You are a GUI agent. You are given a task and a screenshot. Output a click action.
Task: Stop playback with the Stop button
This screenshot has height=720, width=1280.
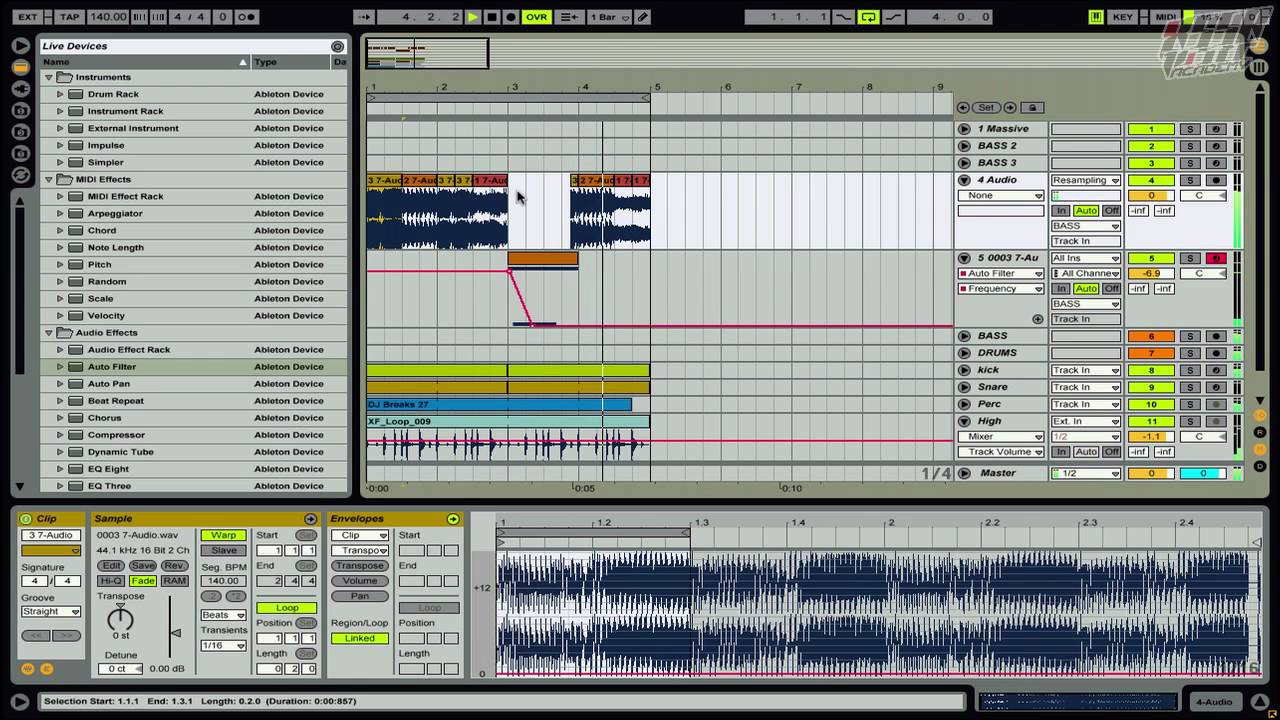pos(492,17)
